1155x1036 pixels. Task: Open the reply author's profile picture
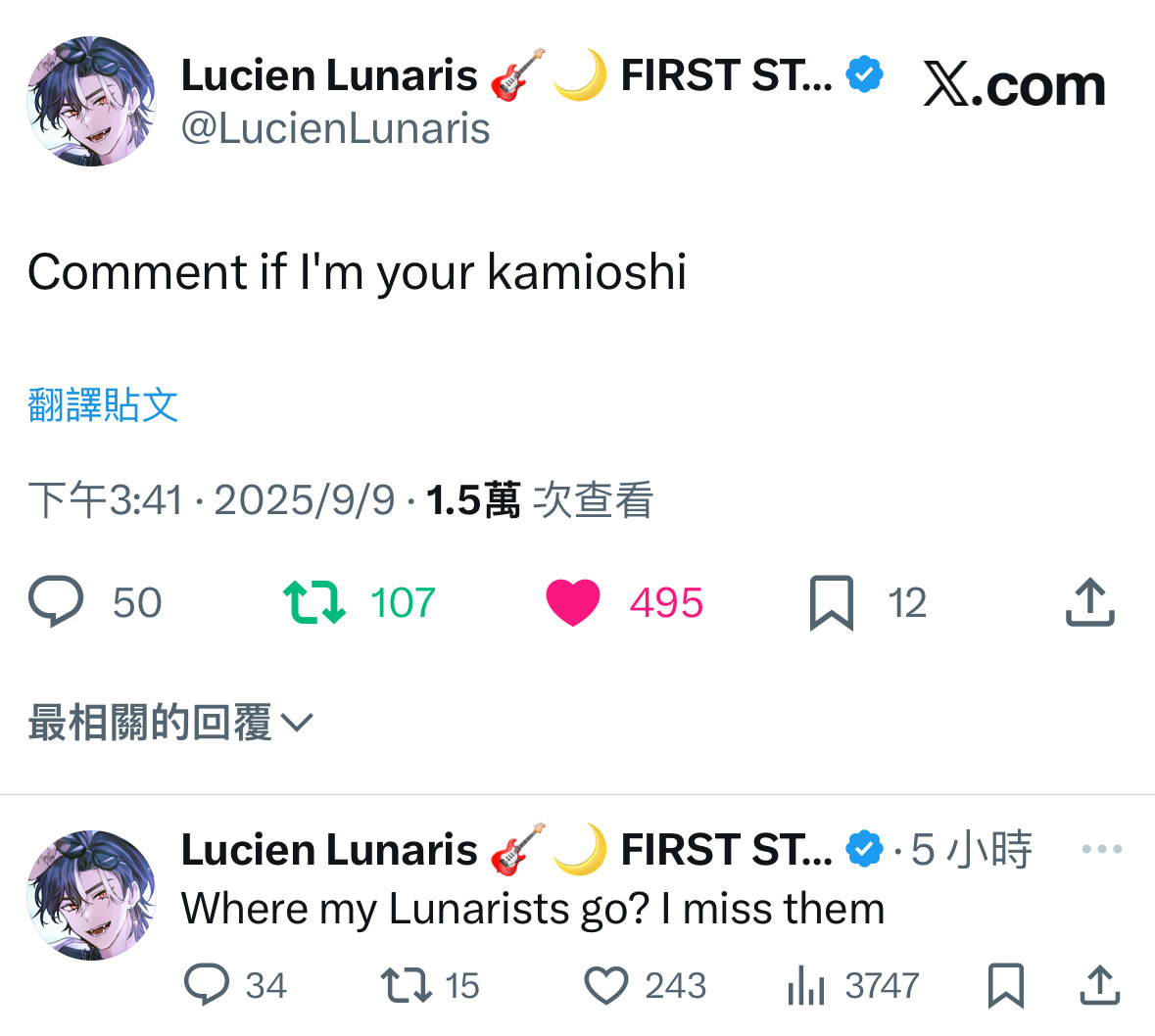pos(91,894)
